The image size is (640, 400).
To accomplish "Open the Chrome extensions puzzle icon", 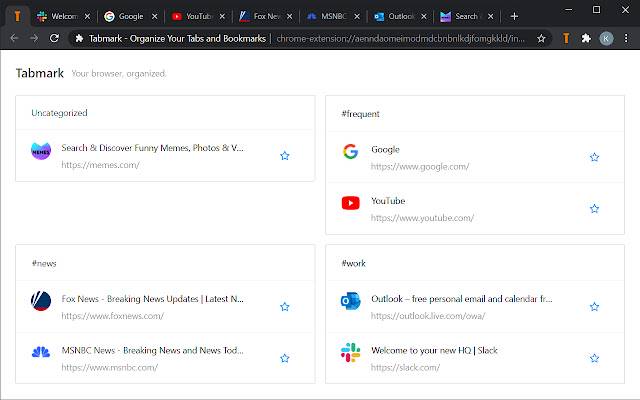I will (x=587, y=38).
